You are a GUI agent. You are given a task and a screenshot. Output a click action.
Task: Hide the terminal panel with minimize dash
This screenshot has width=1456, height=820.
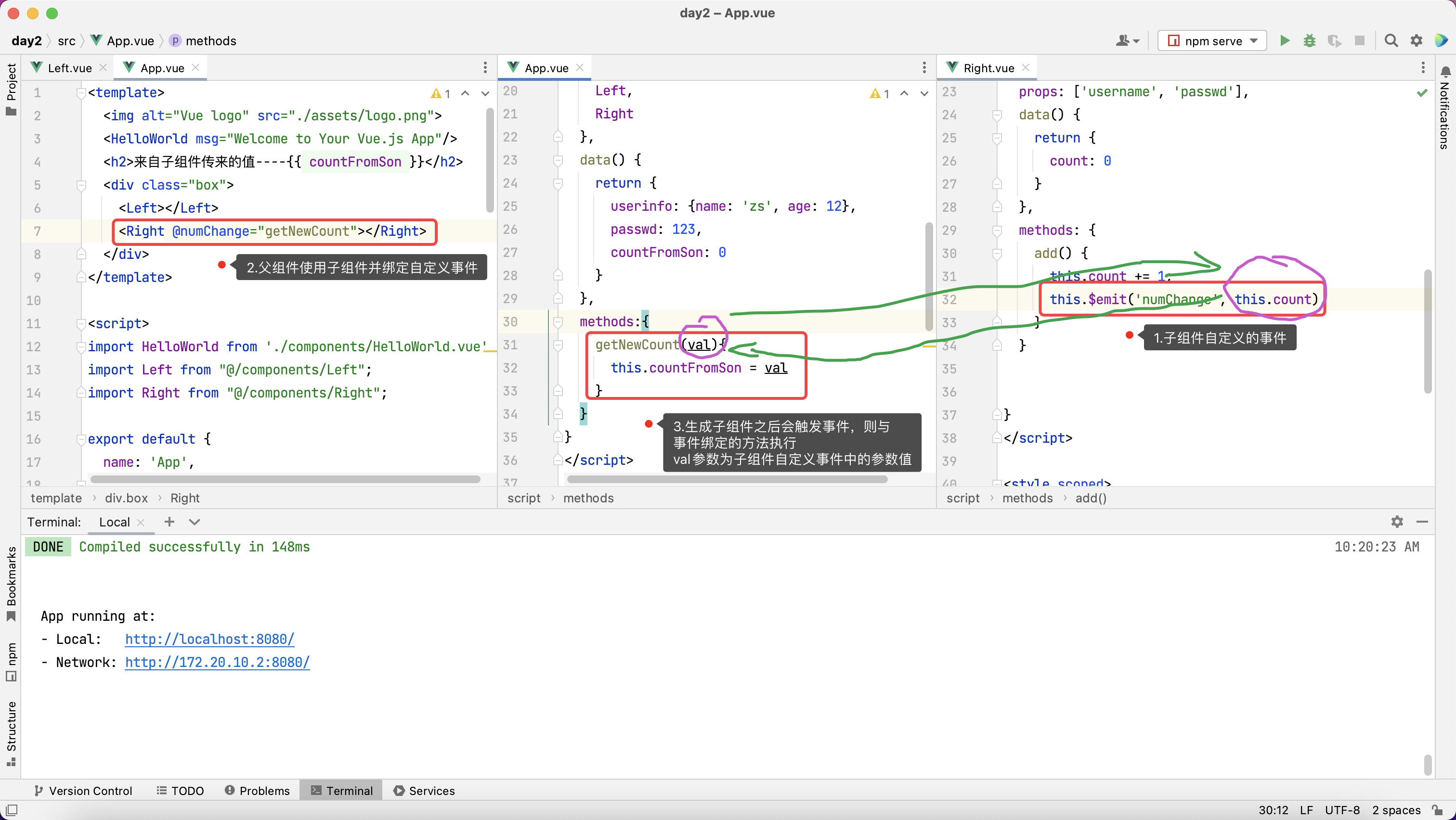click(1422, 522)
